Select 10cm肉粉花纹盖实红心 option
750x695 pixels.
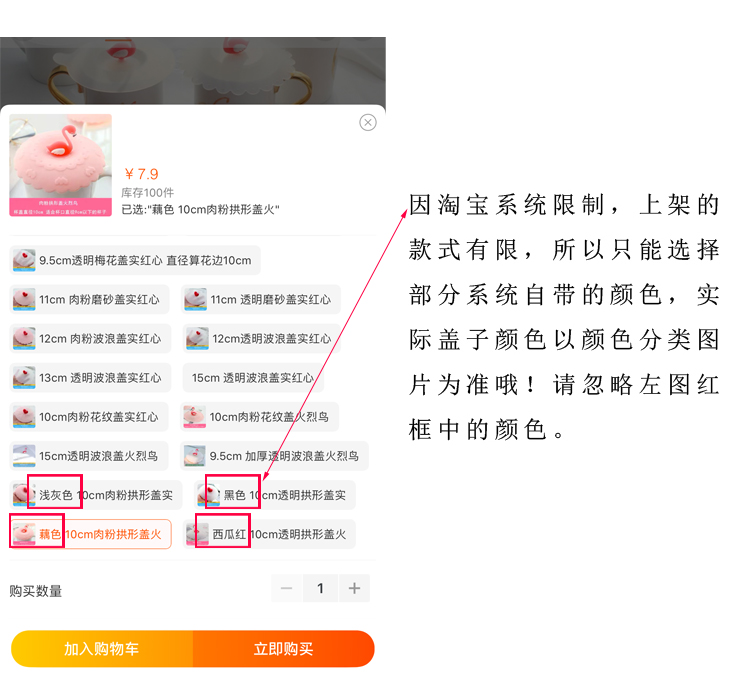(x=89, y=417)
